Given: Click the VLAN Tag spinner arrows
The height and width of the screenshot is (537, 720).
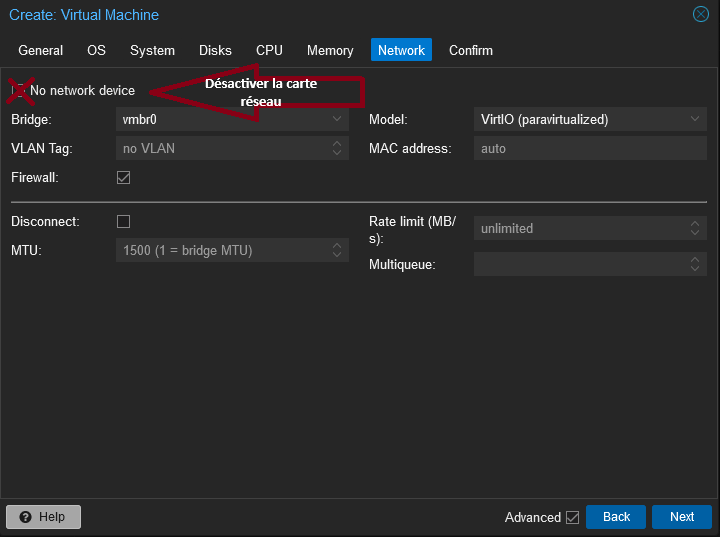Looking at the screenshot, I should tap(337, 148).
